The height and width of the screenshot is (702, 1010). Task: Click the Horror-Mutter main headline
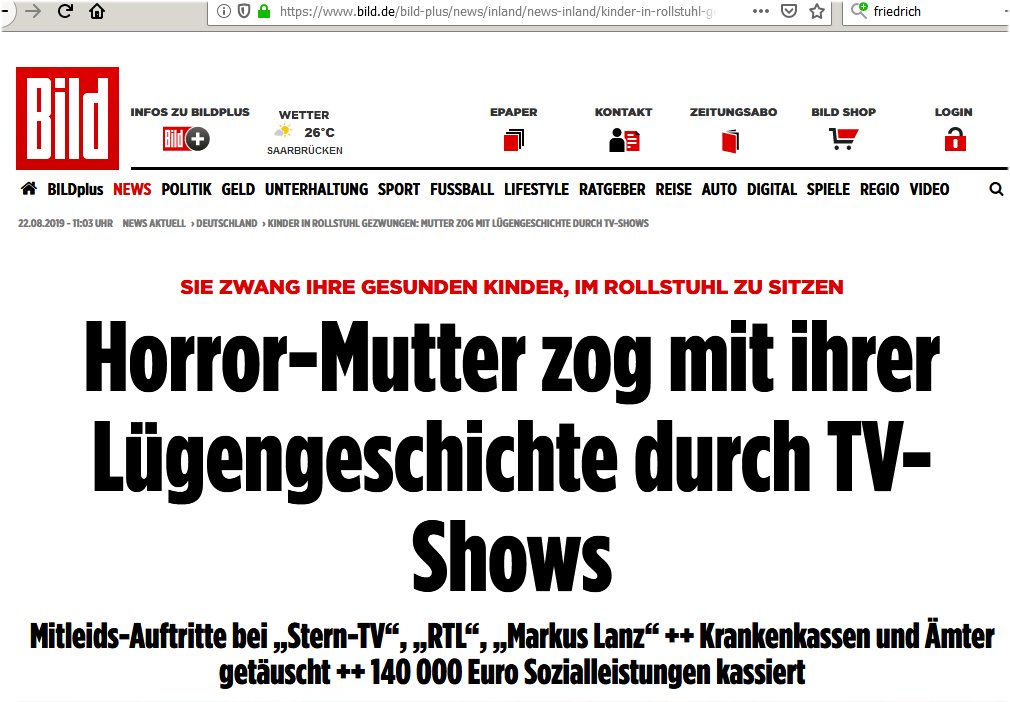click(512, 456)
